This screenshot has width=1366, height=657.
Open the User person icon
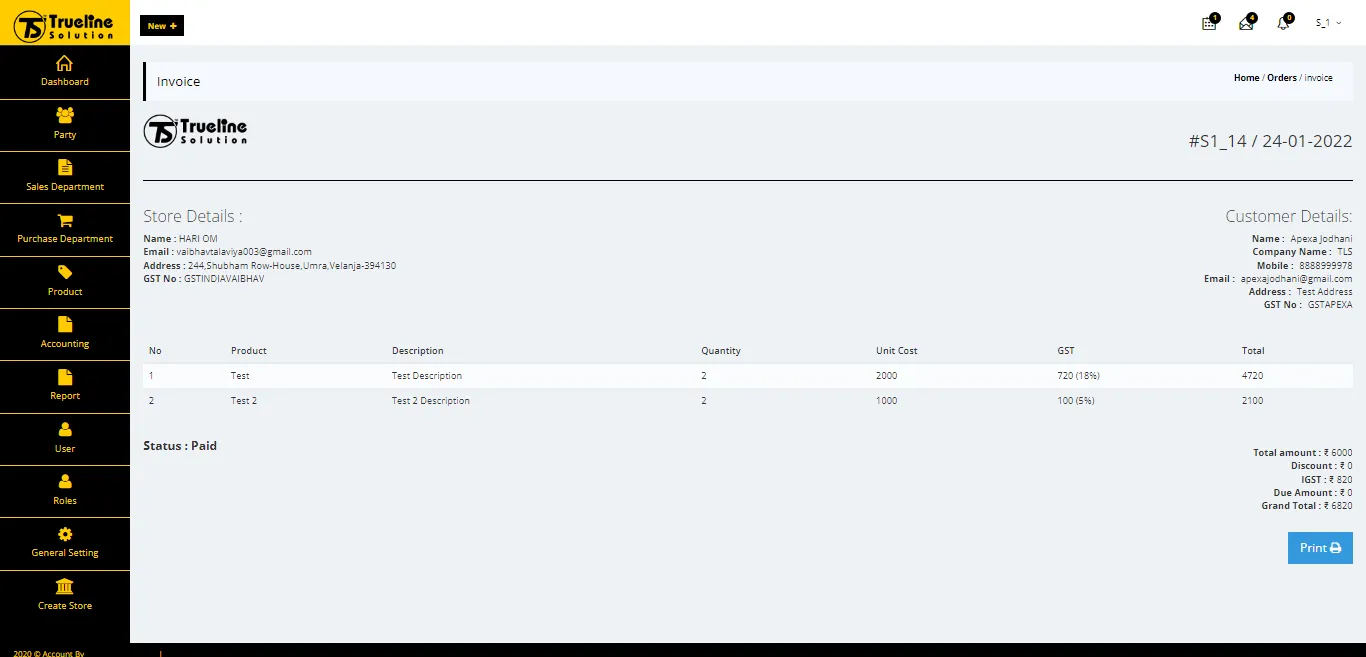pyautogui.click(x=65, y=429)
